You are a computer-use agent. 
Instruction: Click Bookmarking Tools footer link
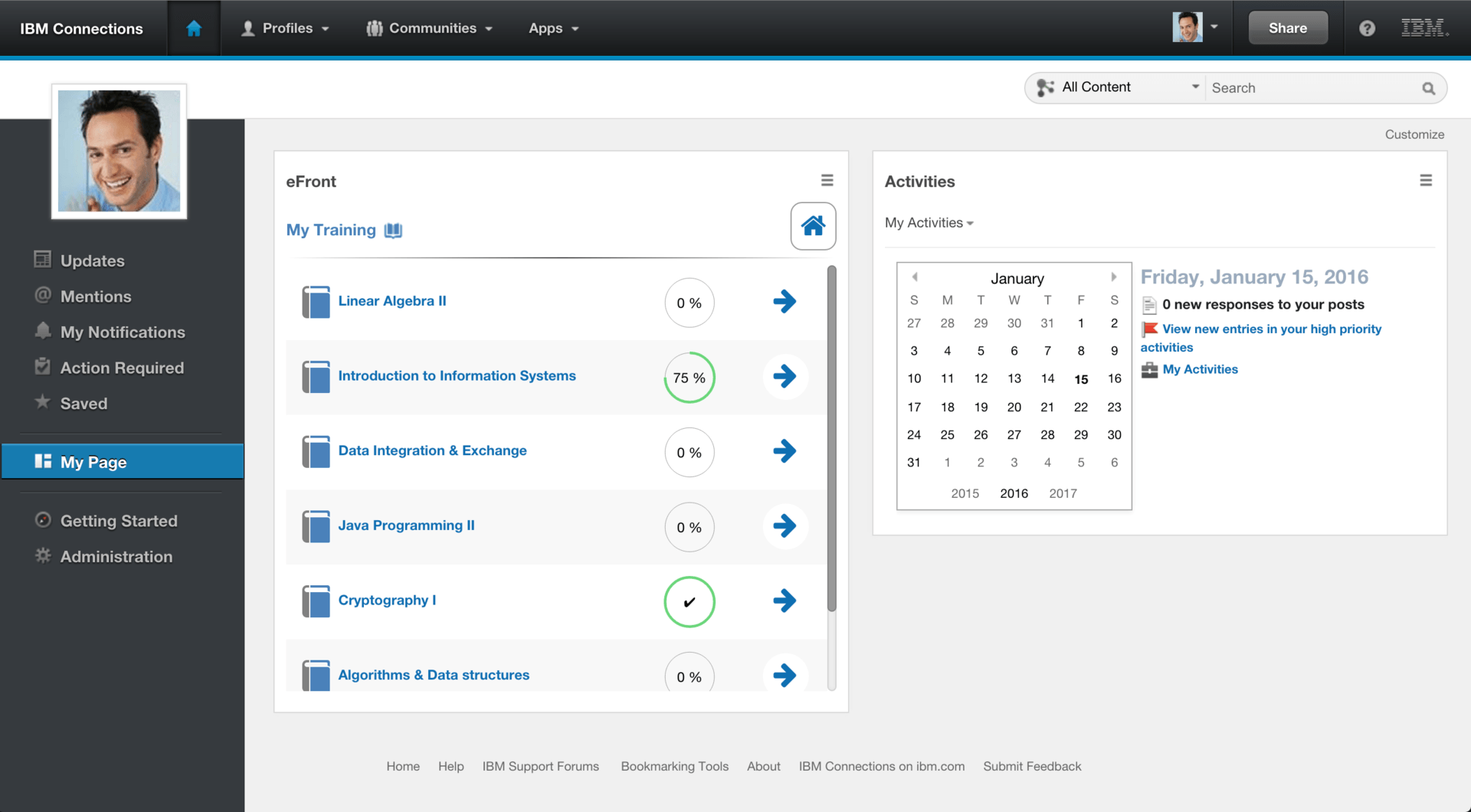(x=674, y=766)
